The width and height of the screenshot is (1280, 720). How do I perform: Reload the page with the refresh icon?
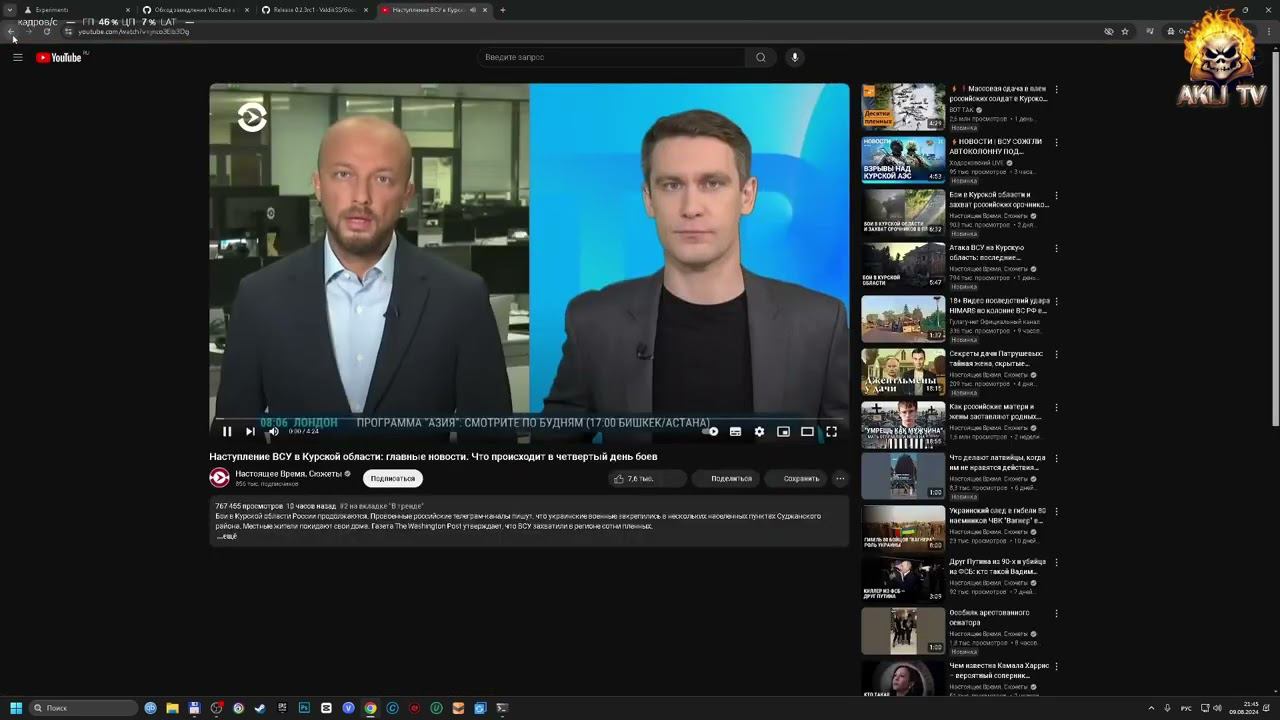click(46, 31)
